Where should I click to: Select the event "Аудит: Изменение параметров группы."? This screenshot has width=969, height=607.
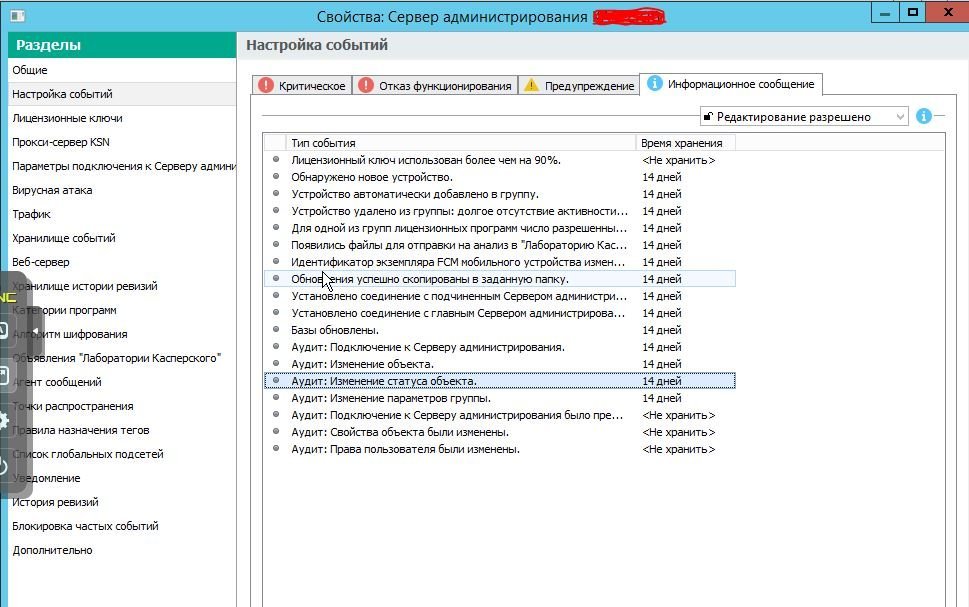[391, 398]
